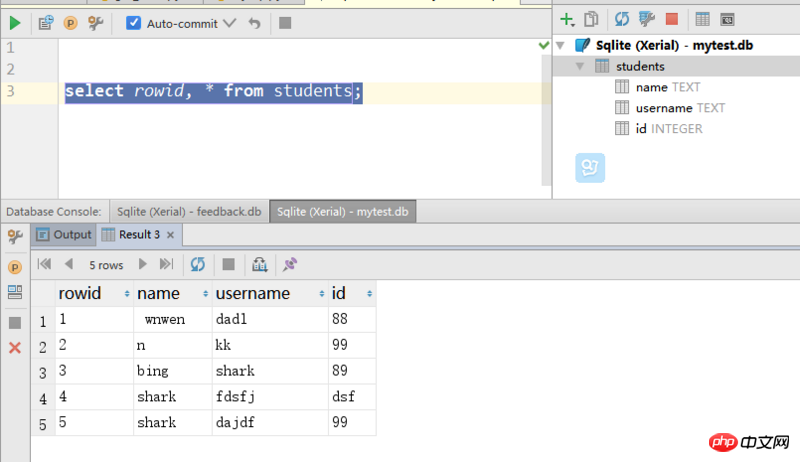Open console settings wrench icon
This screenshot has height=462, width=800.
[x=95, y=22]
